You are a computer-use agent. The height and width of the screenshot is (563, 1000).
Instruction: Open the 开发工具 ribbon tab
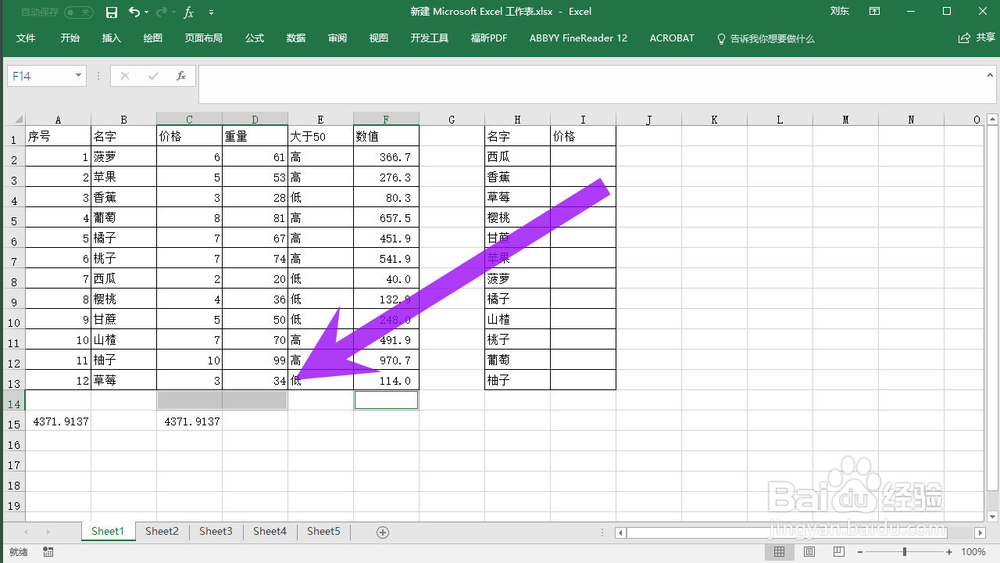pyautogui.click(x=429, y=38)
